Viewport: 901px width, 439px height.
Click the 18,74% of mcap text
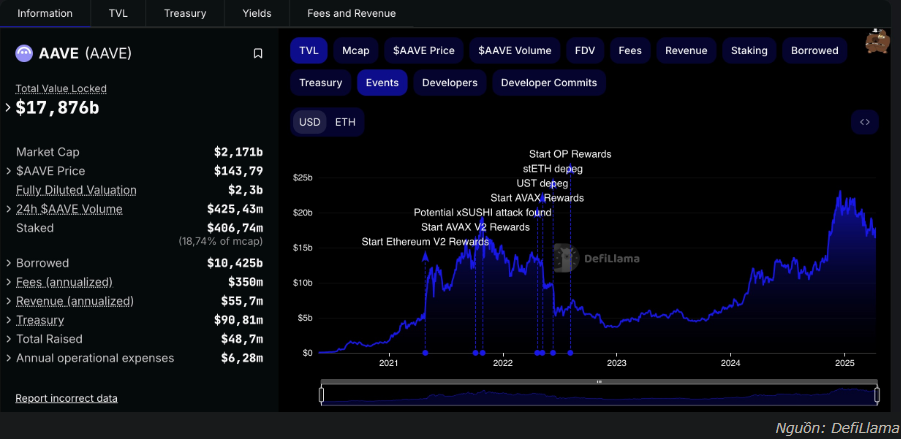click(221, 241)
